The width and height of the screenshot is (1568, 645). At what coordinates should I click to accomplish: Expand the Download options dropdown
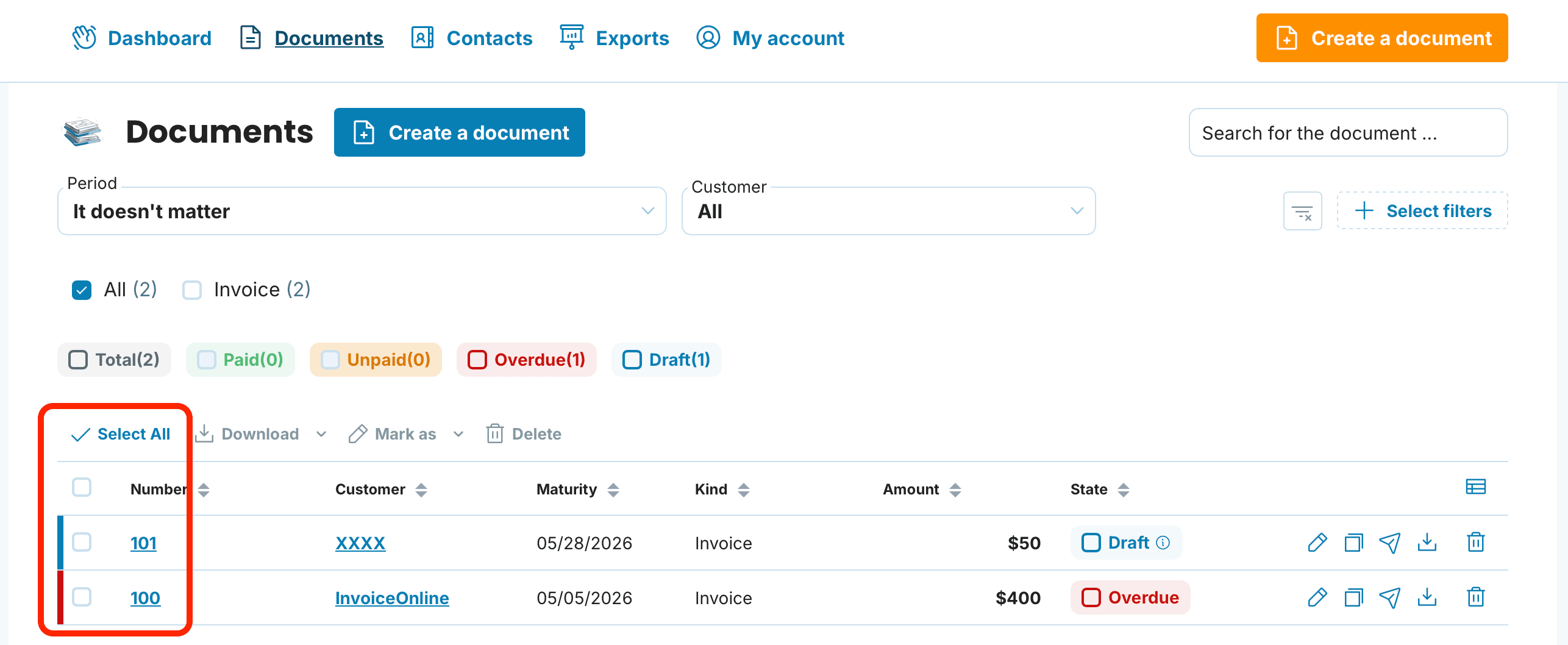tap(321, 434)
